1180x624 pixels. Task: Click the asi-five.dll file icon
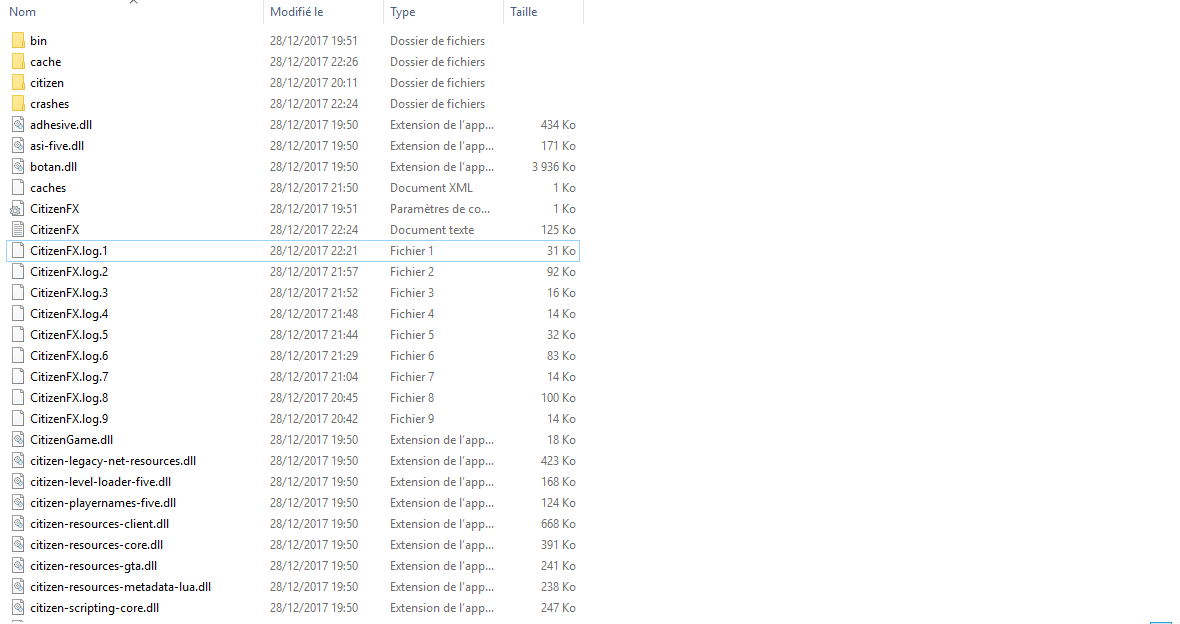tap(18, 146)
